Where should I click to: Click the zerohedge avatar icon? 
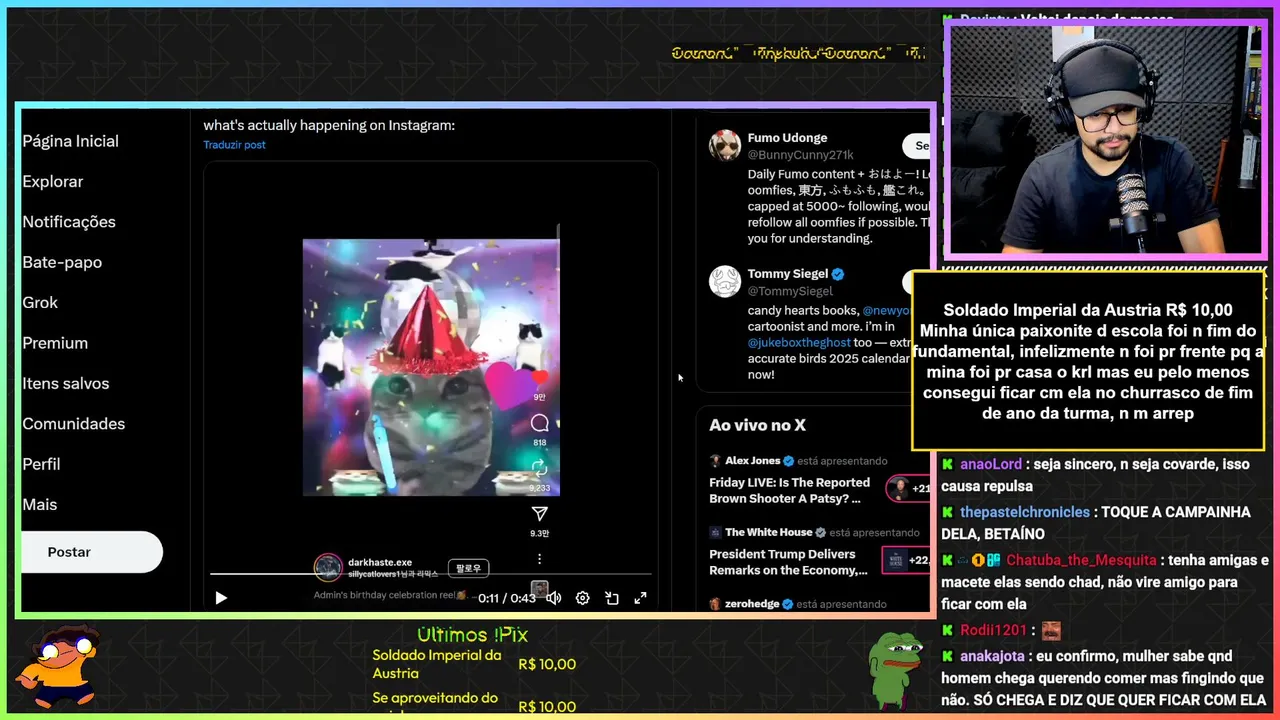(x=715, y=604)
